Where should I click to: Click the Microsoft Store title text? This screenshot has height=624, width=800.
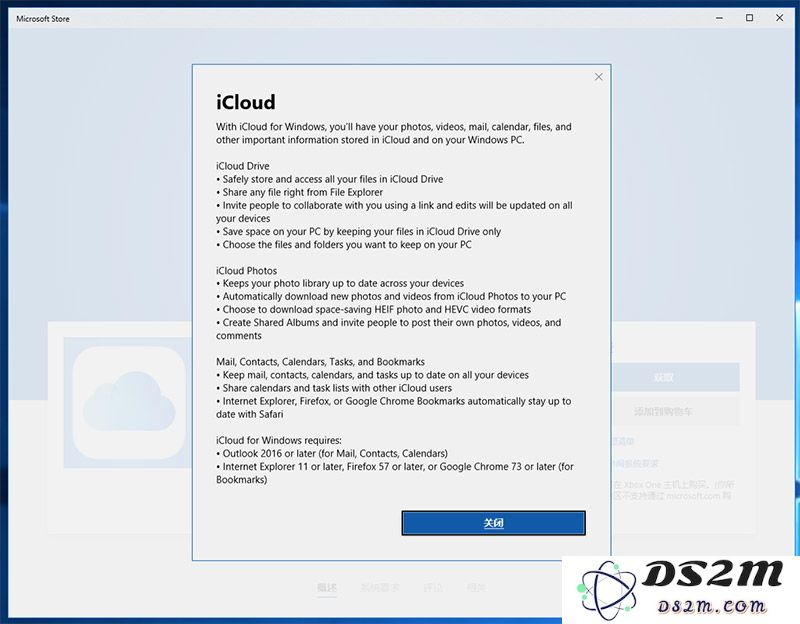tap(43, 19)
